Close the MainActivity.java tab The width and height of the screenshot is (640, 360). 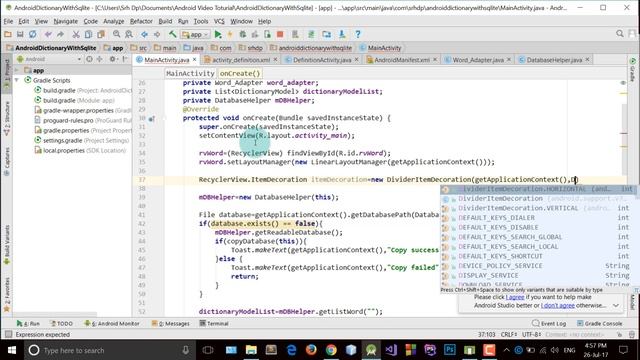click(195, 60)
